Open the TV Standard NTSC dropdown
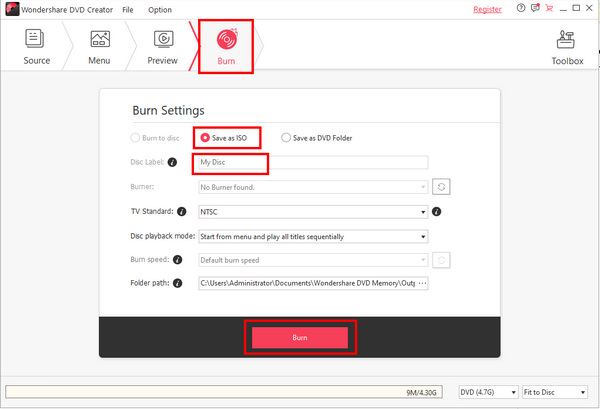 (x=313, y=212)
